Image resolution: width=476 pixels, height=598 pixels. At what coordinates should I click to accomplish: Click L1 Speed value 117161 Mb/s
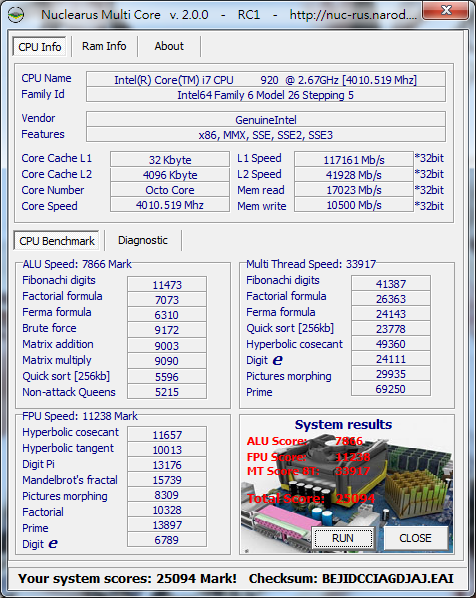click(354, 159)
